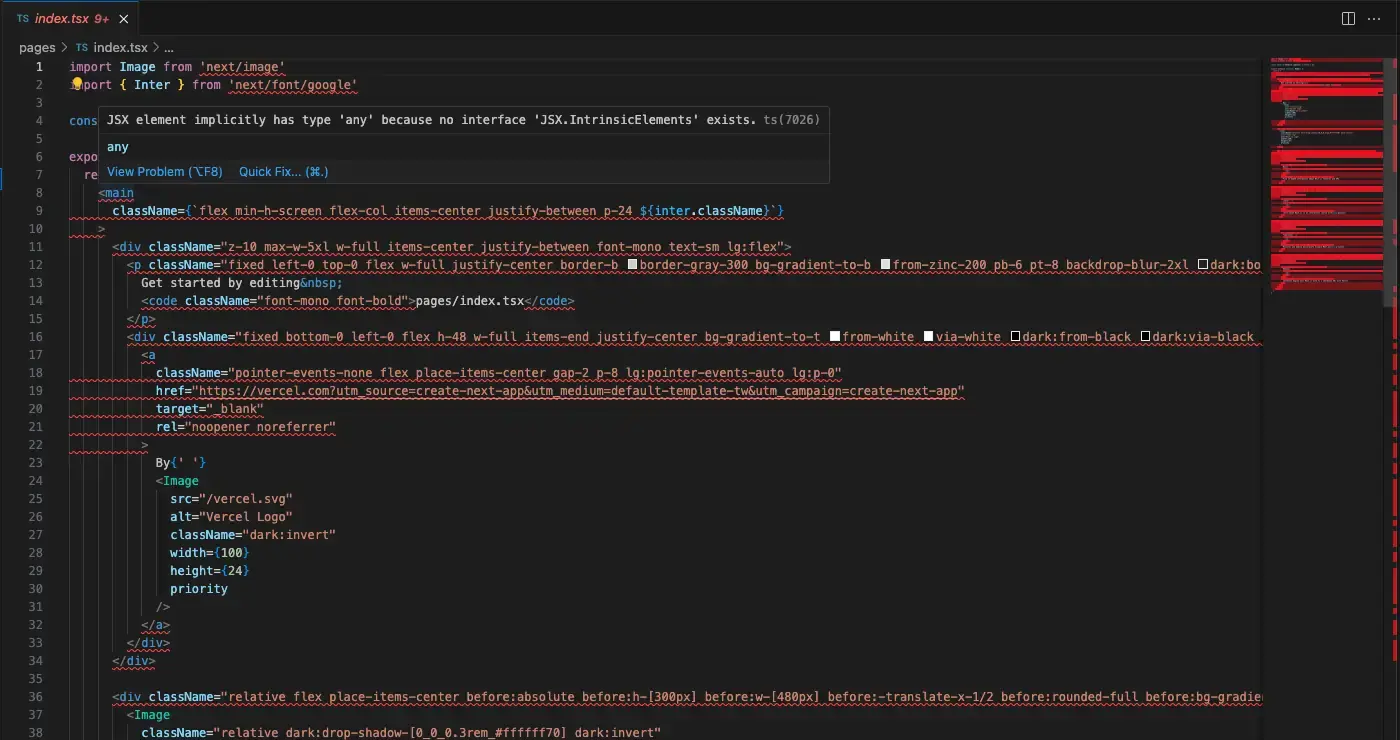Click the black decorator before dark:from-black
Viewport: 1400px width, 740px height.
click(x=1016, y=337)
